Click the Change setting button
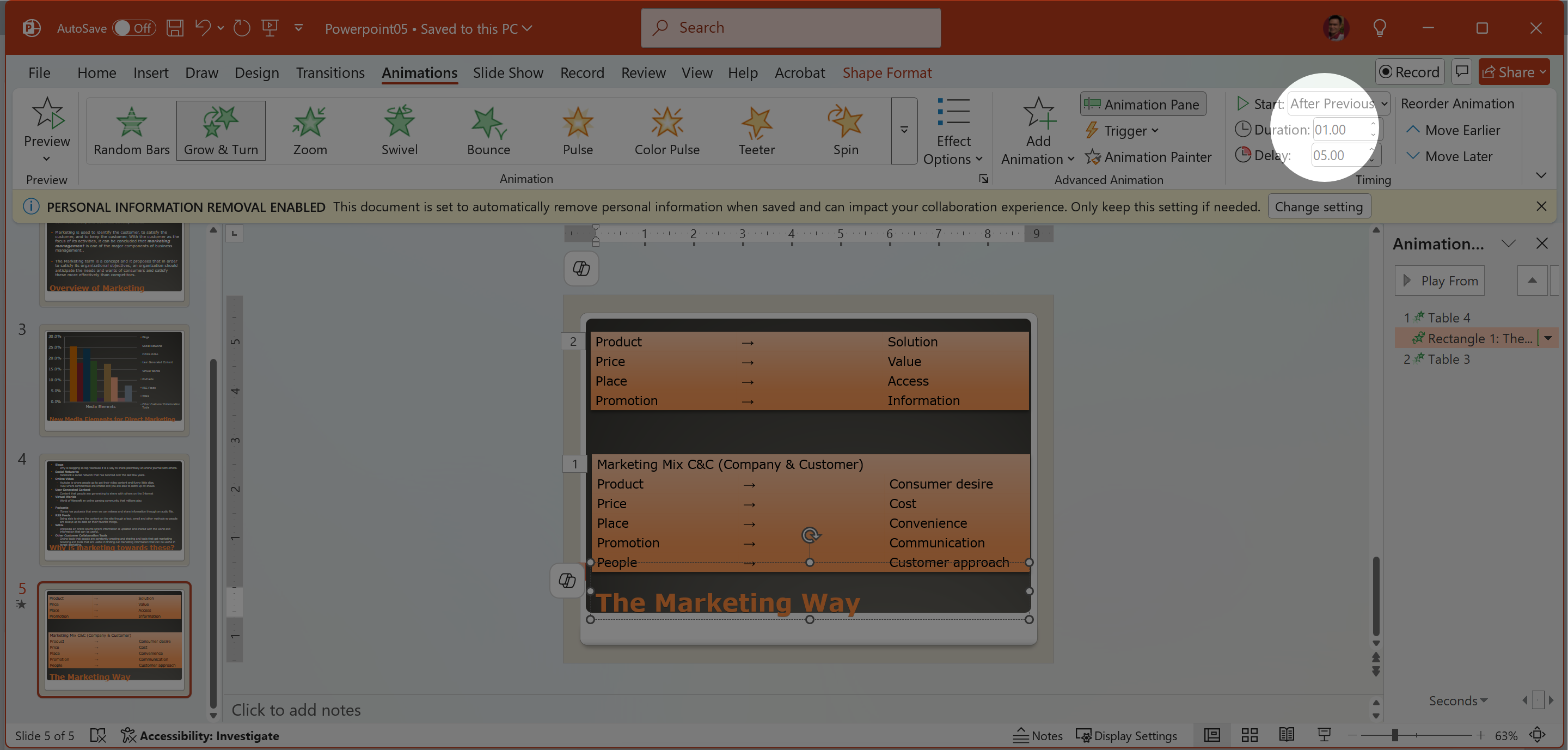Screen dimensions: 1568x750 click(x=1319, y=207)
